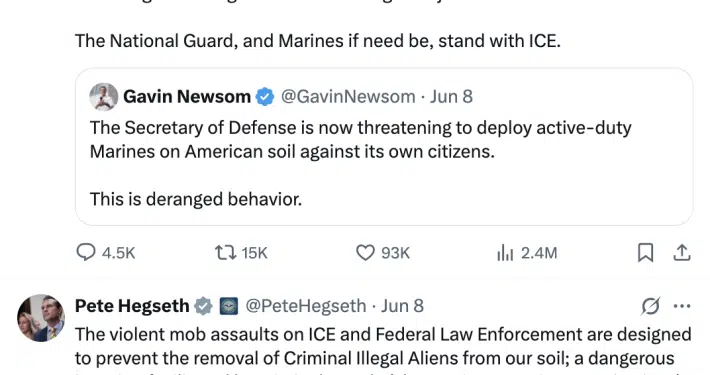Bookmark this tweet
Viewport: 710px width, 375px height.
645,253
